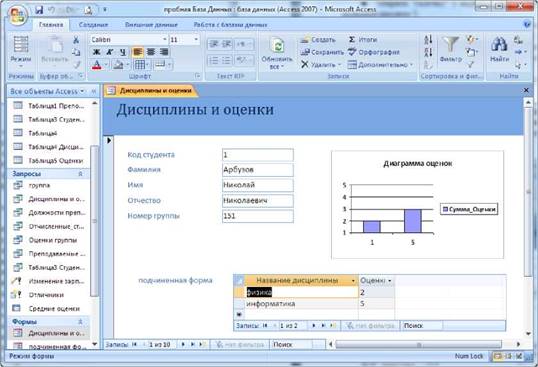Open the Calibri font name dropdown
The height and width of the screenshot is (367, 538).
point(165,39)
